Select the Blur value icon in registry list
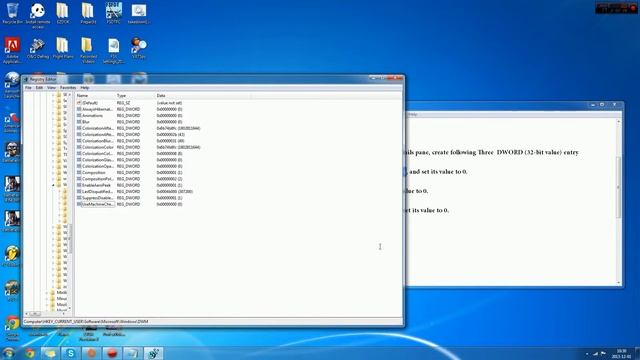640x360 pixels. tap(79, 122)
